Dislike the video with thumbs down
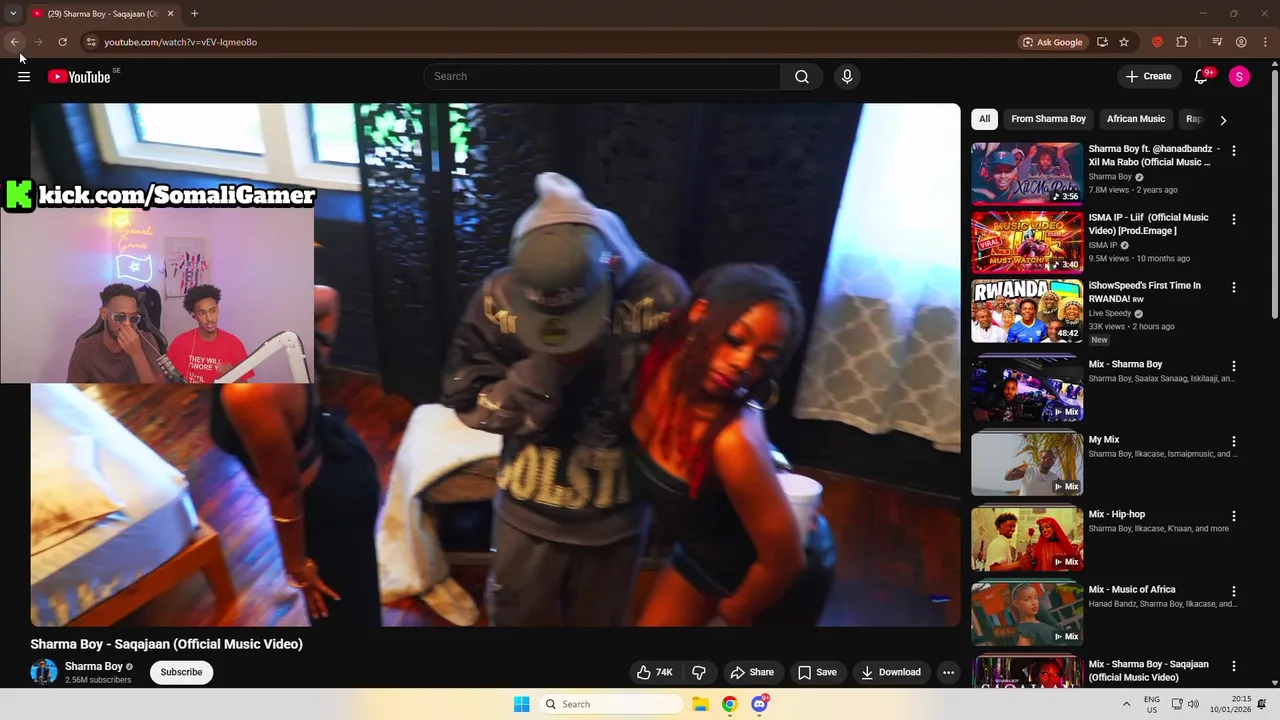 pos(699,672)
